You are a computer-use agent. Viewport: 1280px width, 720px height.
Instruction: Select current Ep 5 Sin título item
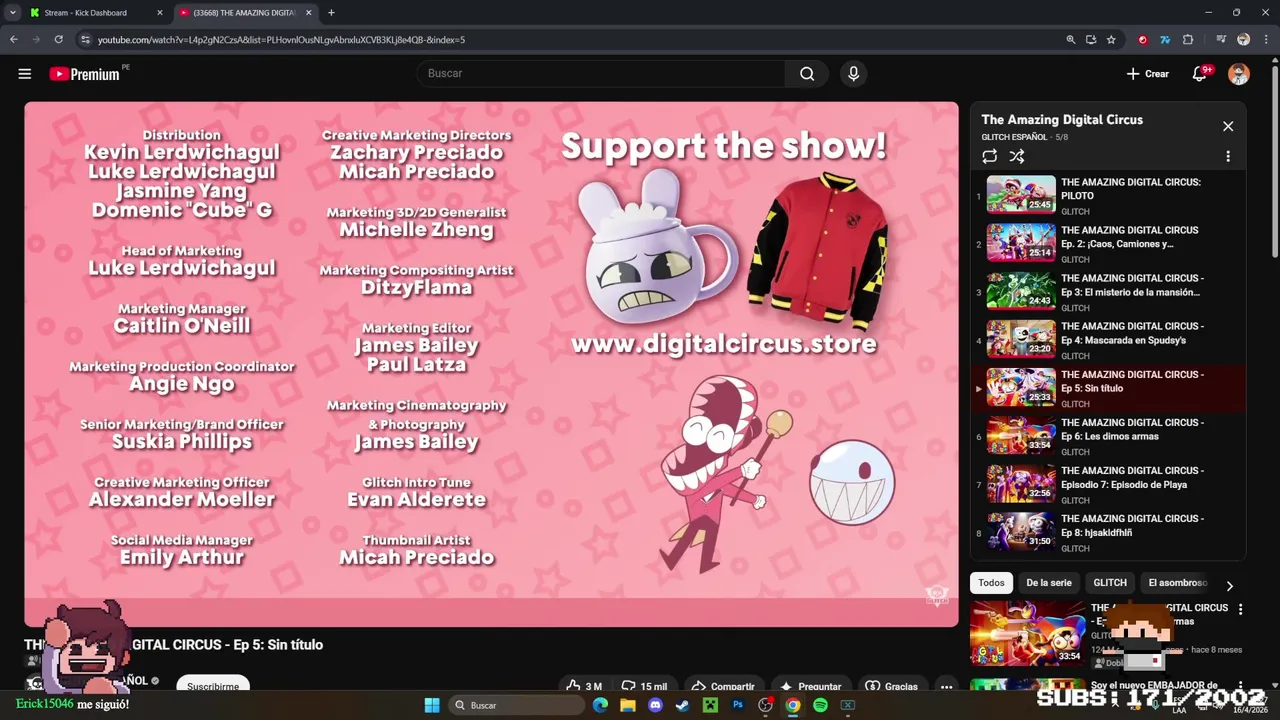point(1107,388)
